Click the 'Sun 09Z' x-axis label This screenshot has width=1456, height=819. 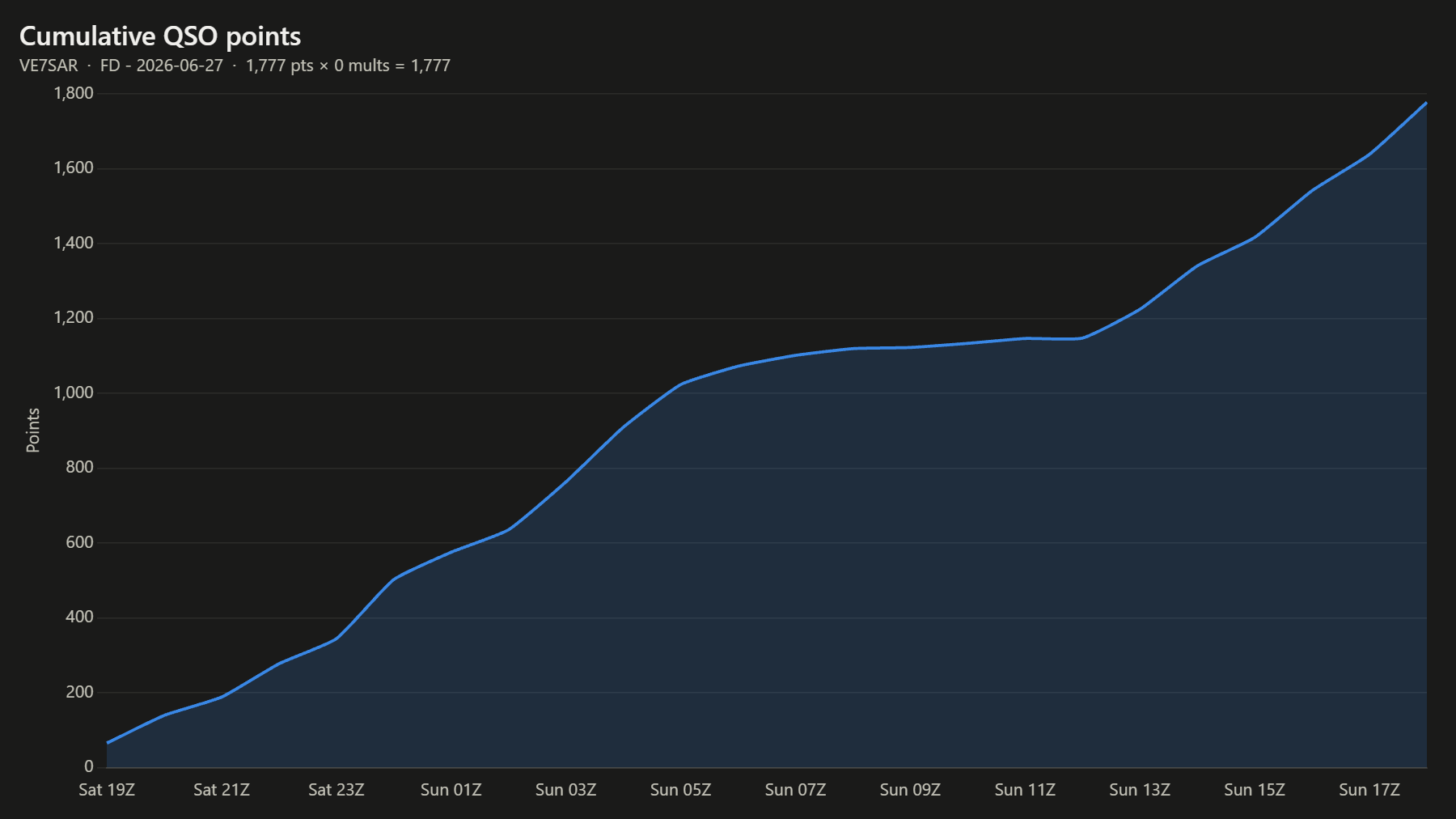(911, 790)
